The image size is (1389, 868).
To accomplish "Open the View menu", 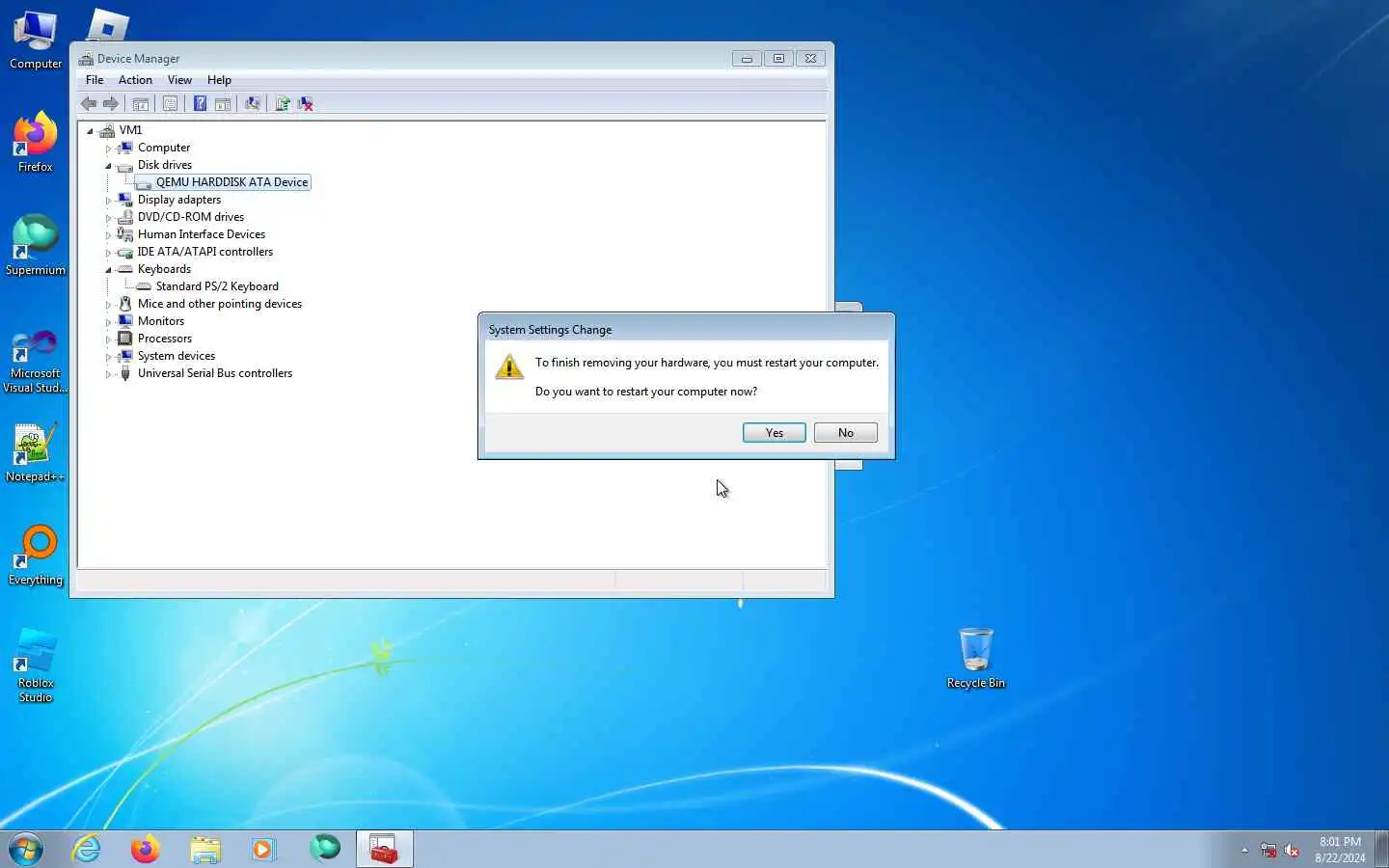I will (179, 80).
